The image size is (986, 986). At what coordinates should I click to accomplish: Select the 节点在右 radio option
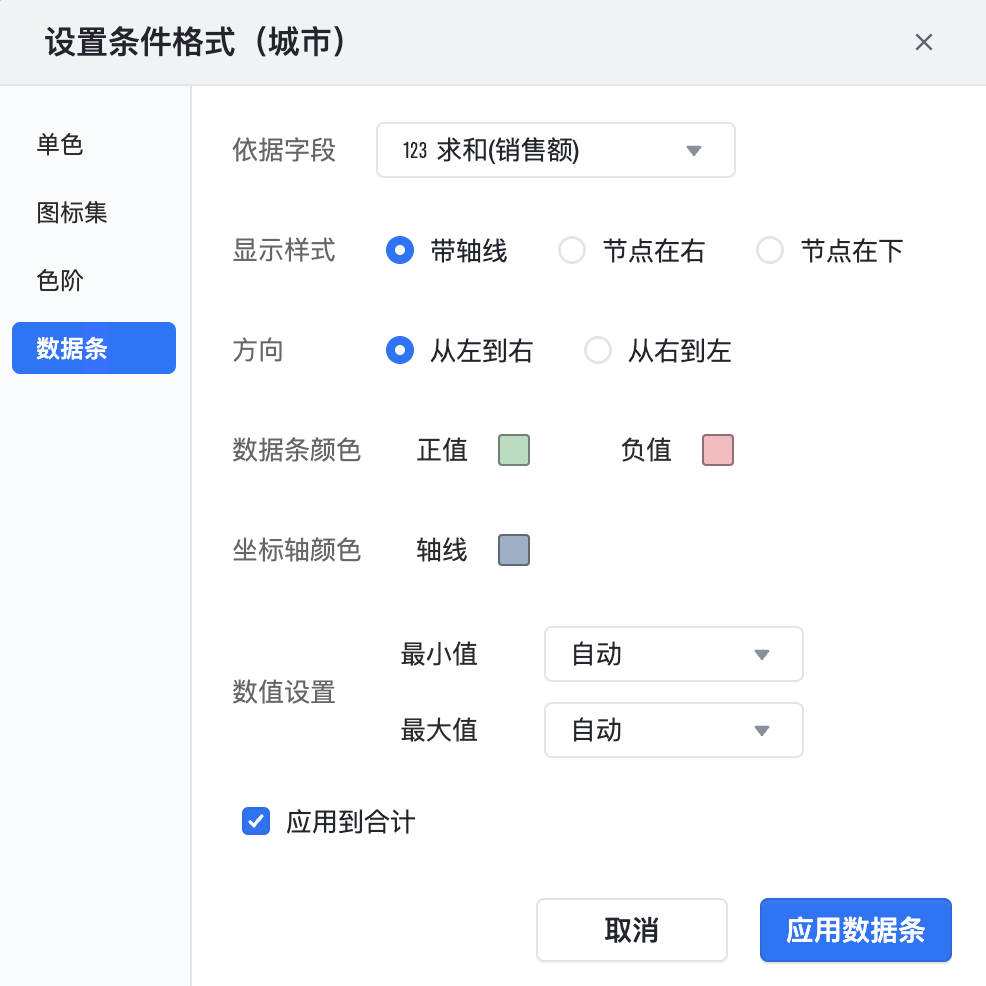pyautogui.click(x=572, y=250)
